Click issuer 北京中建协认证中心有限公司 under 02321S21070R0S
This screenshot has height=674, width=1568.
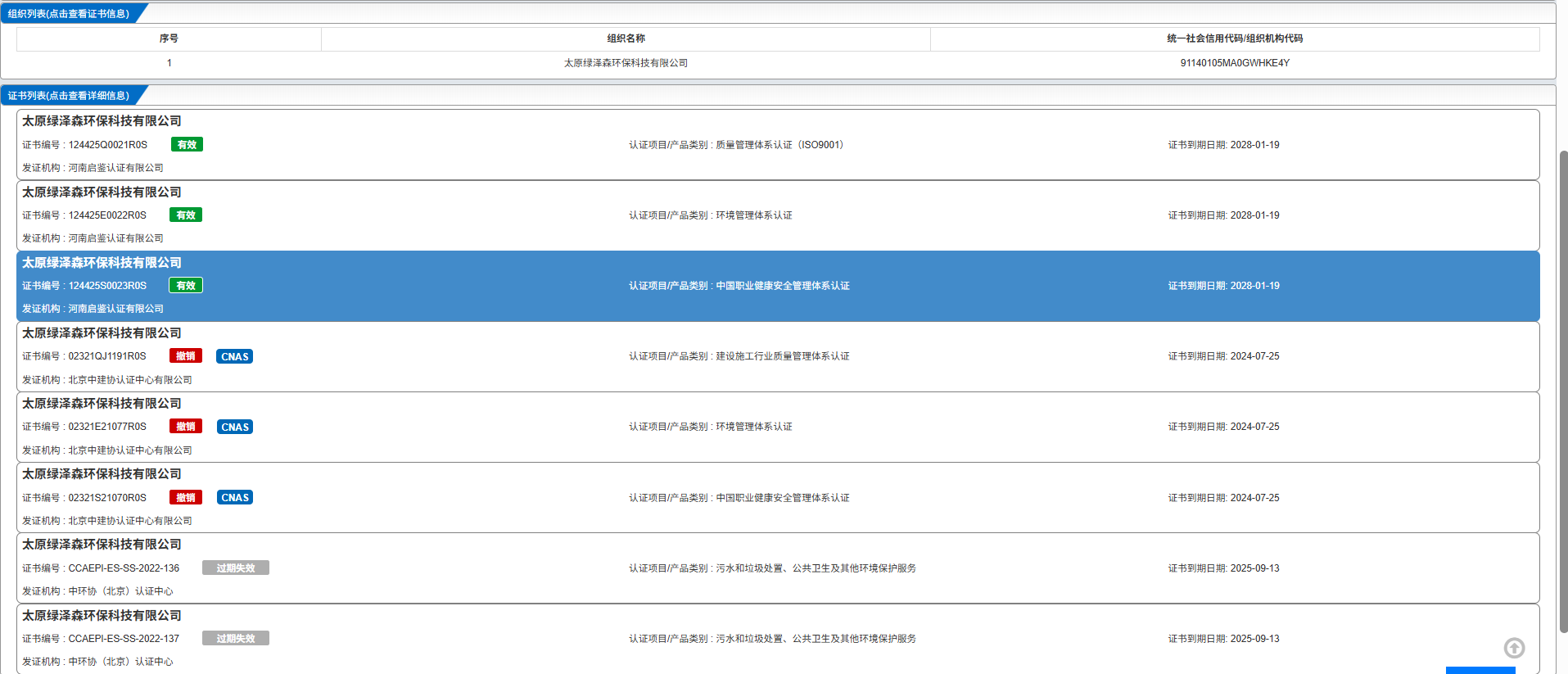point(130,521)
